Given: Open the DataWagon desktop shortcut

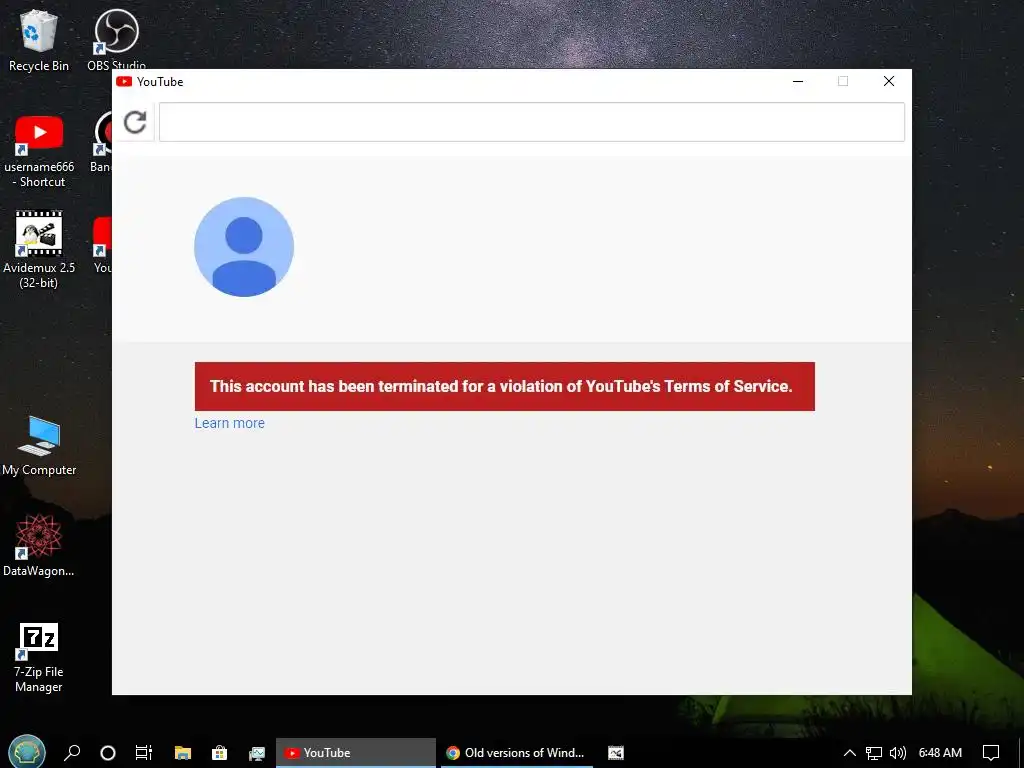Looking at the screenshot, I should tap(39, 546).
